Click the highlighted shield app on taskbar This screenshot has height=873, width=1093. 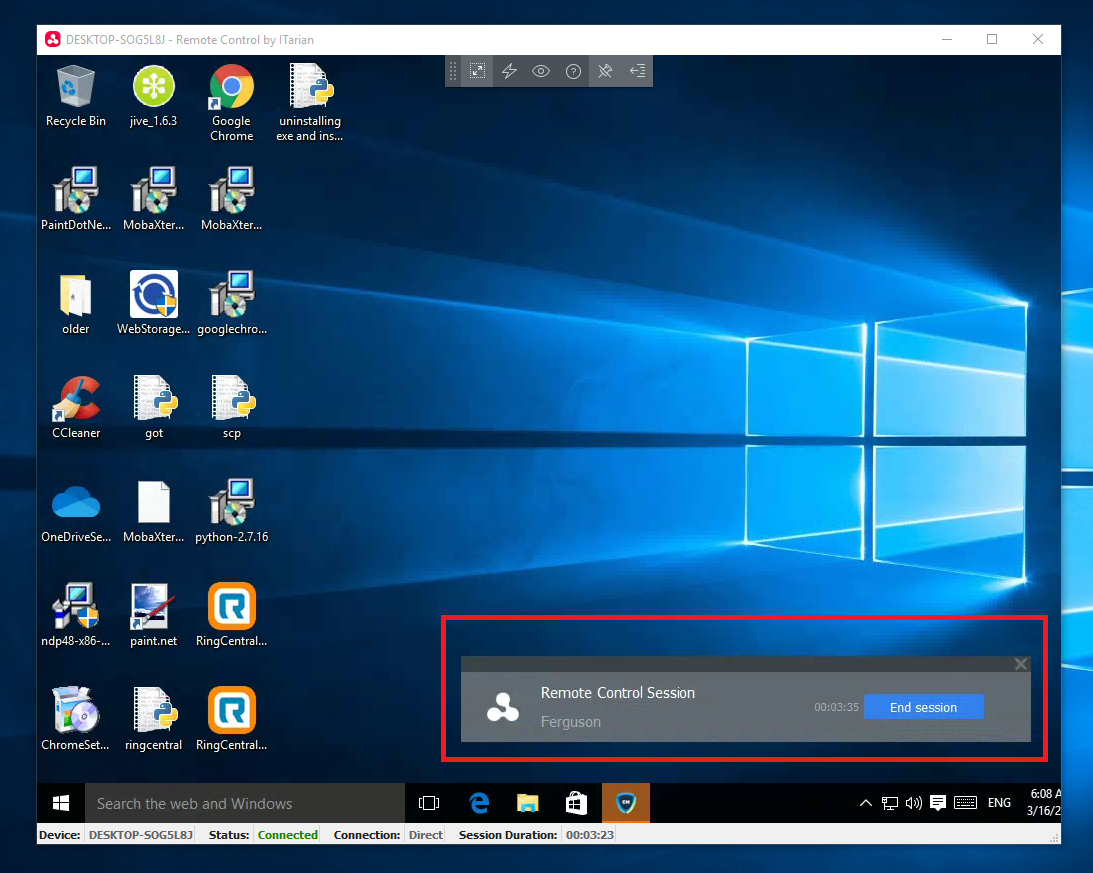(x=626, y=803)
